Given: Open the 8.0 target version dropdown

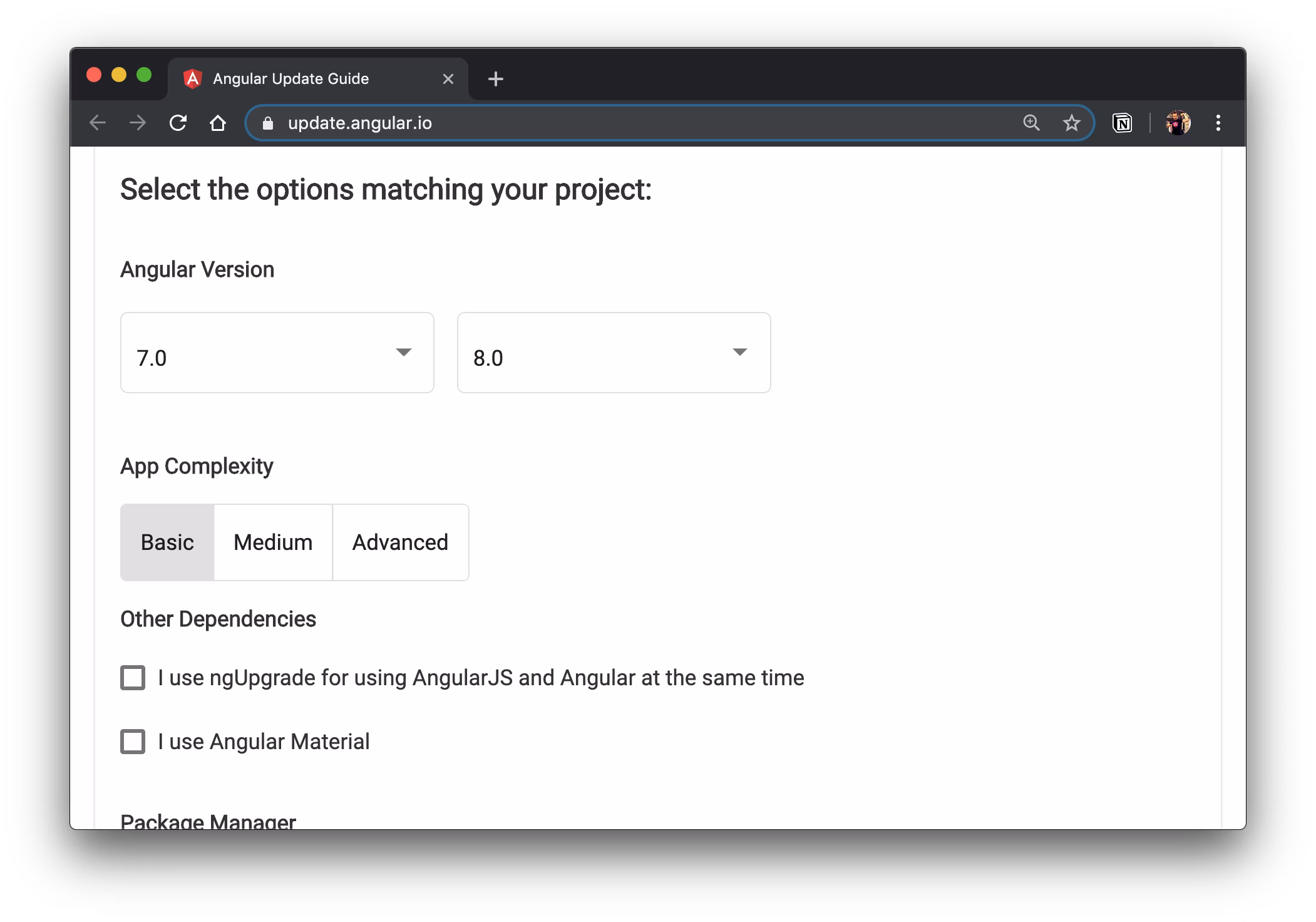Looking at the screenshot, I should (614, 353).
